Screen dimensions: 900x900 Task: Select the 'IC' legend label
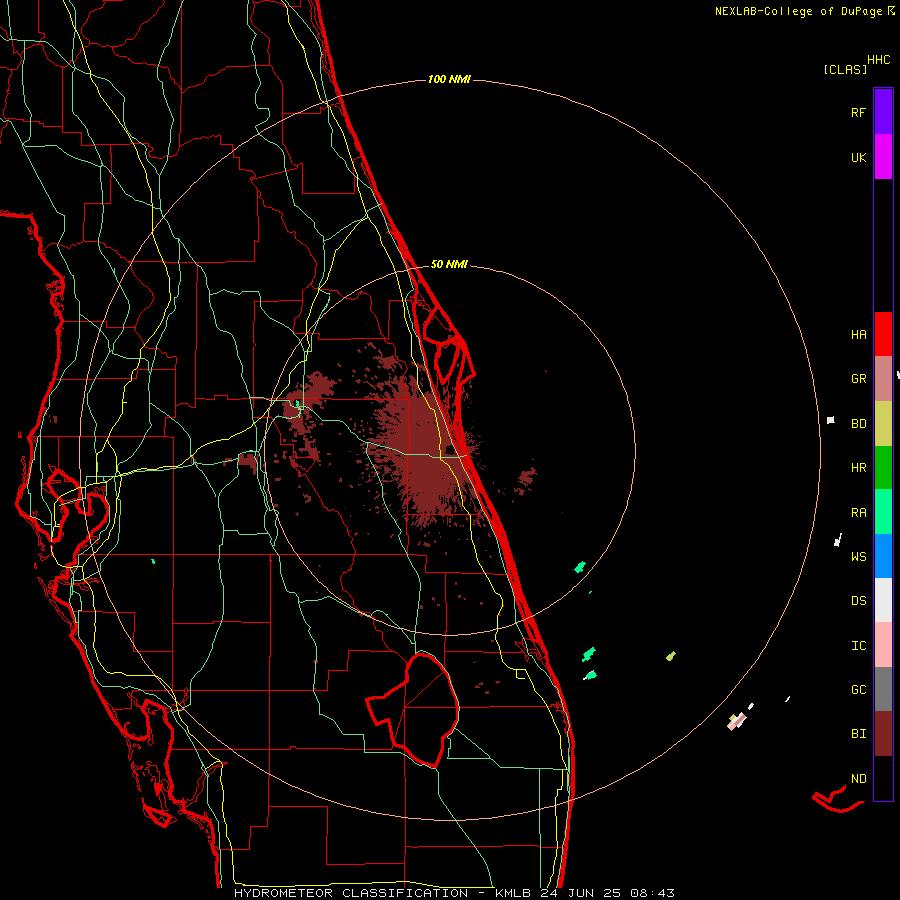[858, 646]
